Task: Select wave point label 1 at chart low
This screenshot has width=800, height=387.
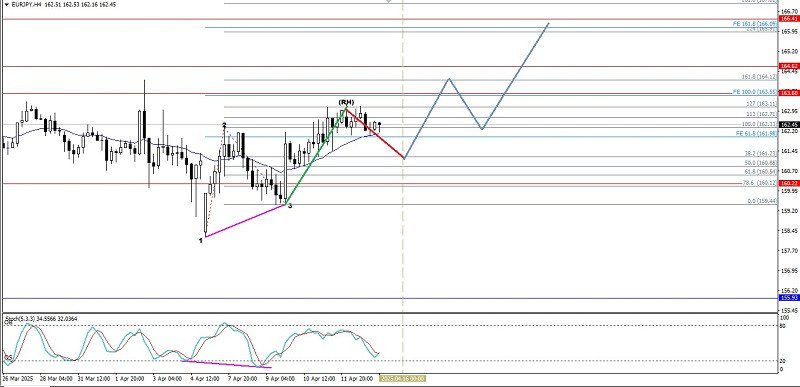Action: click(201, 240)
